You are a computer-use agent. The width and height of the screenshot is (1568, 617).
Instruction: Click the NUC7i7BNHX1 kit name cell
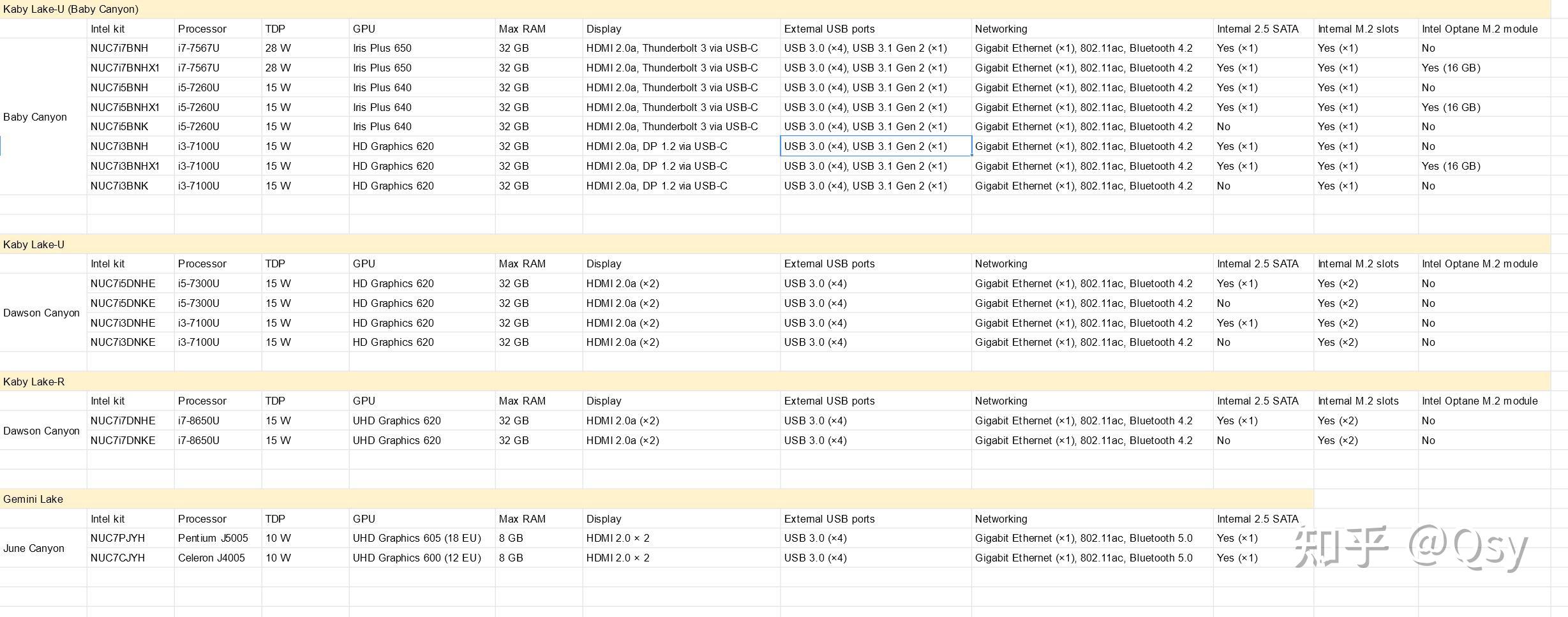tap(125, 68)
